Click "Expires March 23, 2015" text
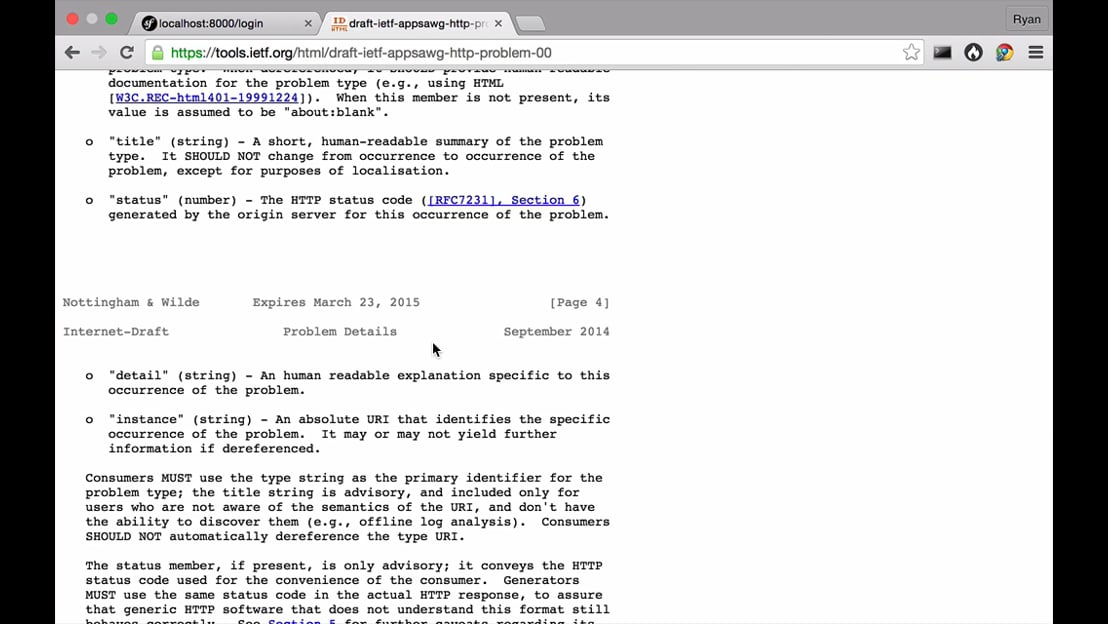The width and height of the screenshot is (1108, 624). (x=336, y=302)
